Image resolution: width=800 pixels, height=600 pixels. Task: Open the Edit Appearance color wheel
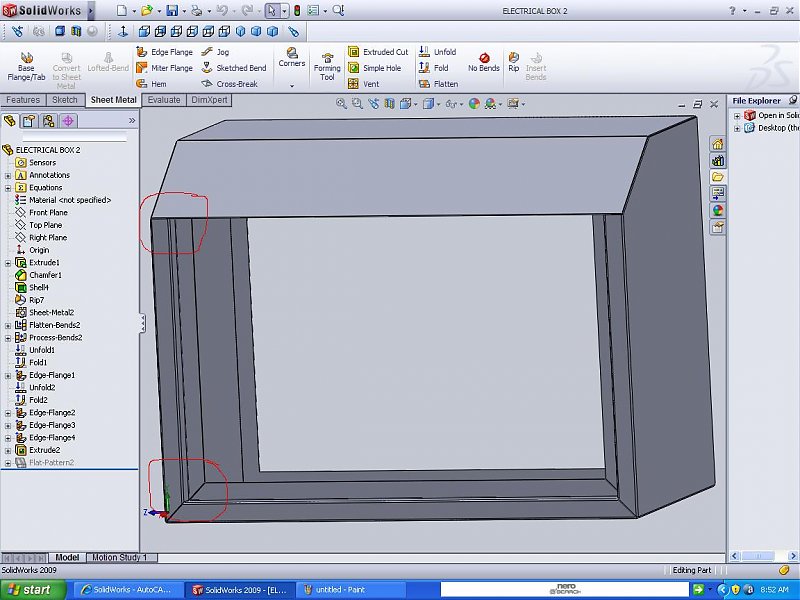coord(474,103)
